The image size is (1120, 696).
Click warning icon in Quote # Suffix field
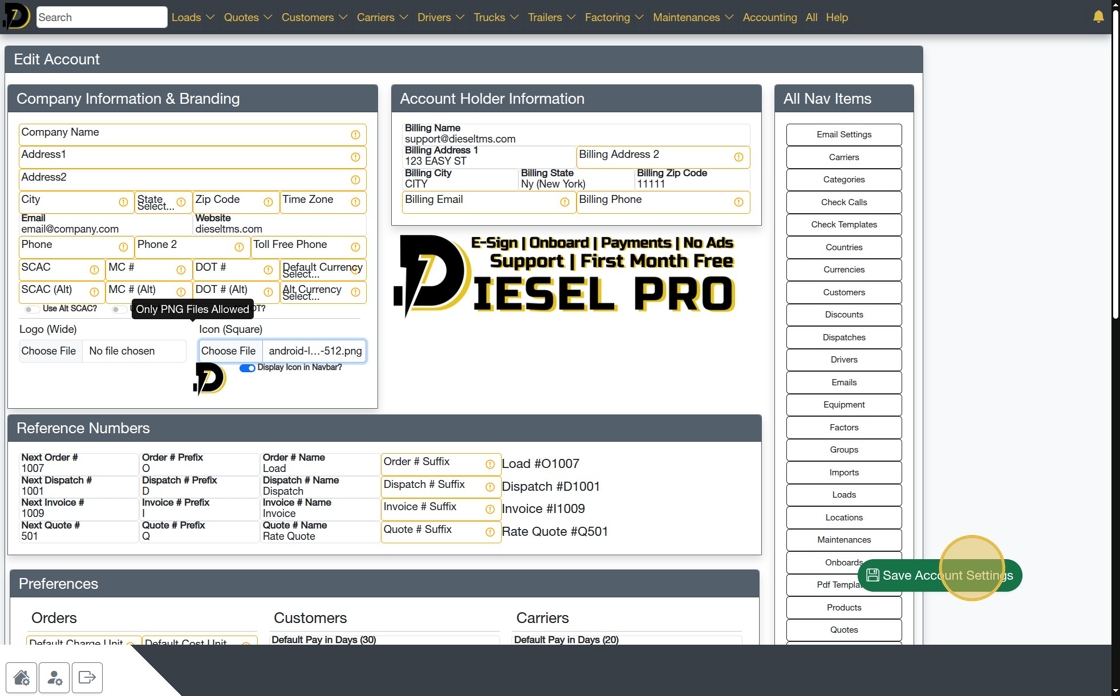(490, 532)
